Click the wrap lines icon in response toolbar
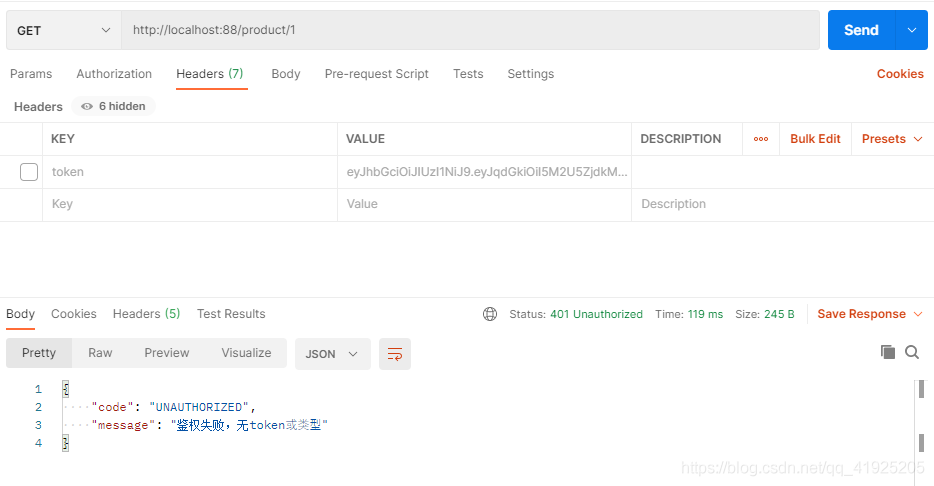This screenshot has width=934, height=486. point(394,354)
